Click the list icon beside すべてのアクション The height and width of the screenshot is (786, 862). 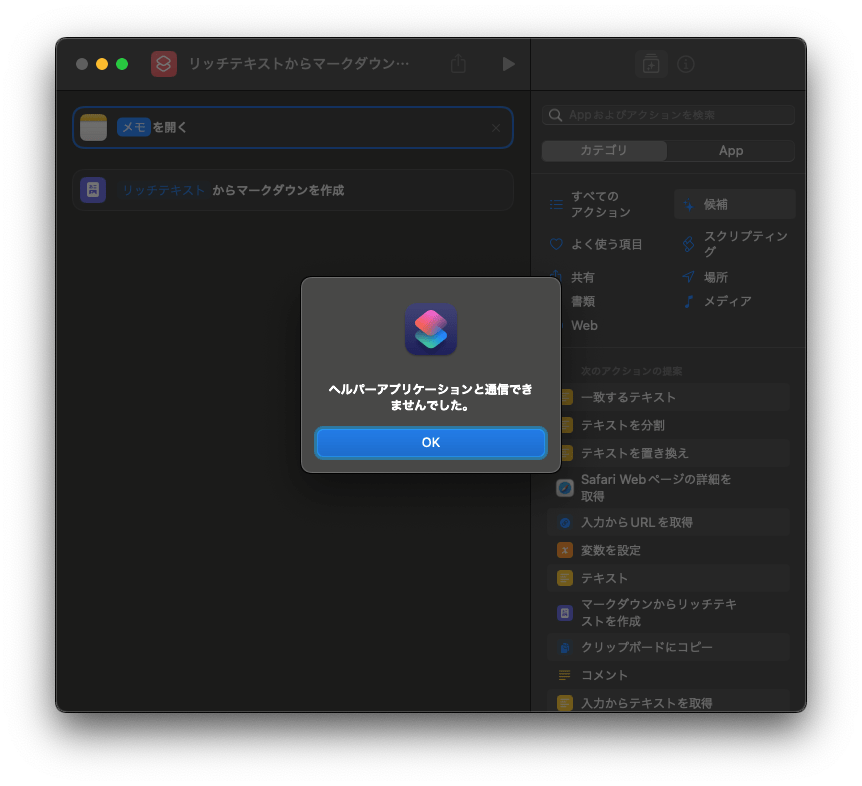coord(556,204)
